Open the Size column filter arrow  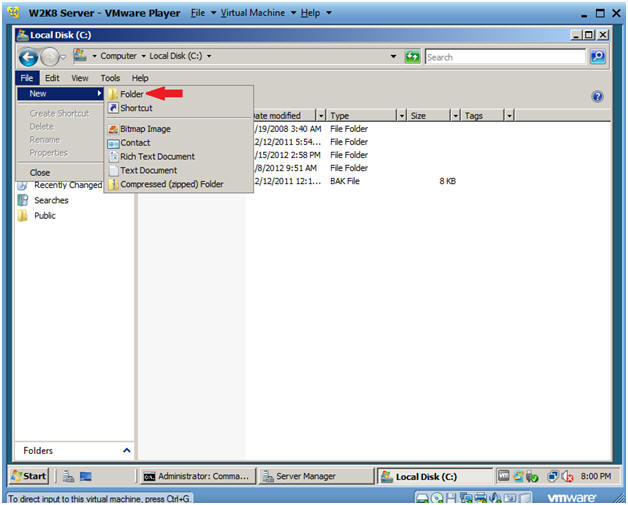[x=455, y=116]
